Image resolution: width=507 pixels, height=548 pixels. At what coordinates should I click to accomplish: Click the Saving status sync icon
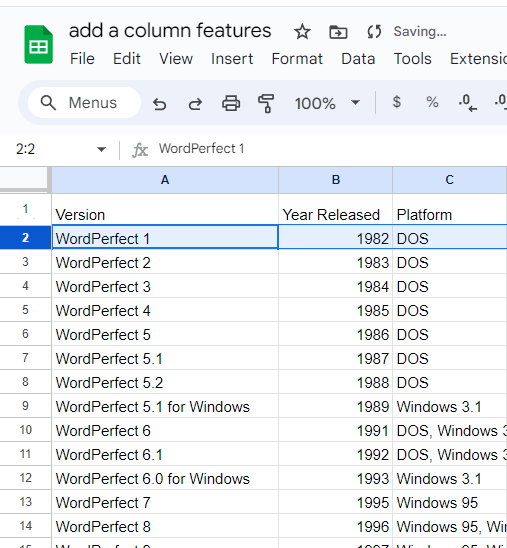click(x=374, y=32)
